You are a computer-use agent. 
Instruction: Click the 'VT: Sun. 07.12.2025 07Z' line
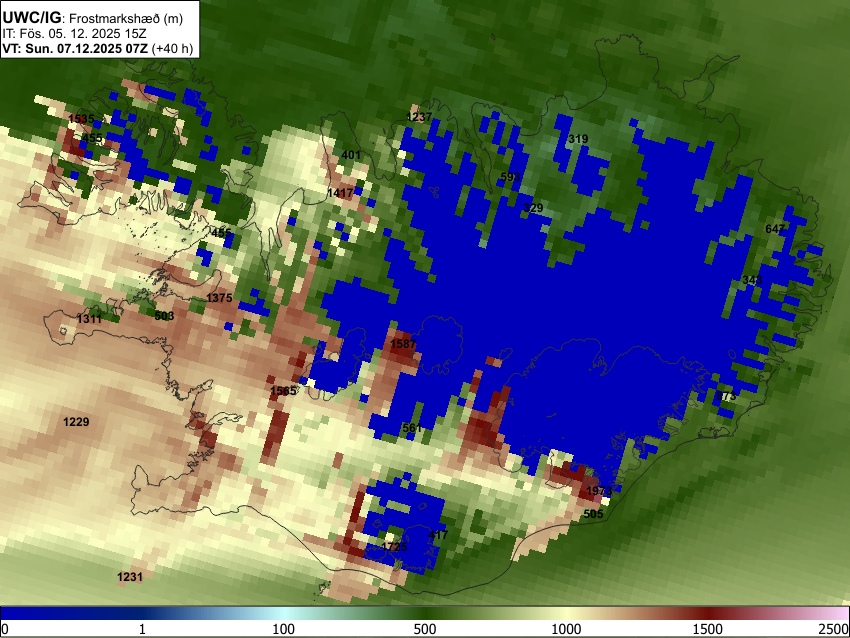pyautogui.click(x=75, y=49)
